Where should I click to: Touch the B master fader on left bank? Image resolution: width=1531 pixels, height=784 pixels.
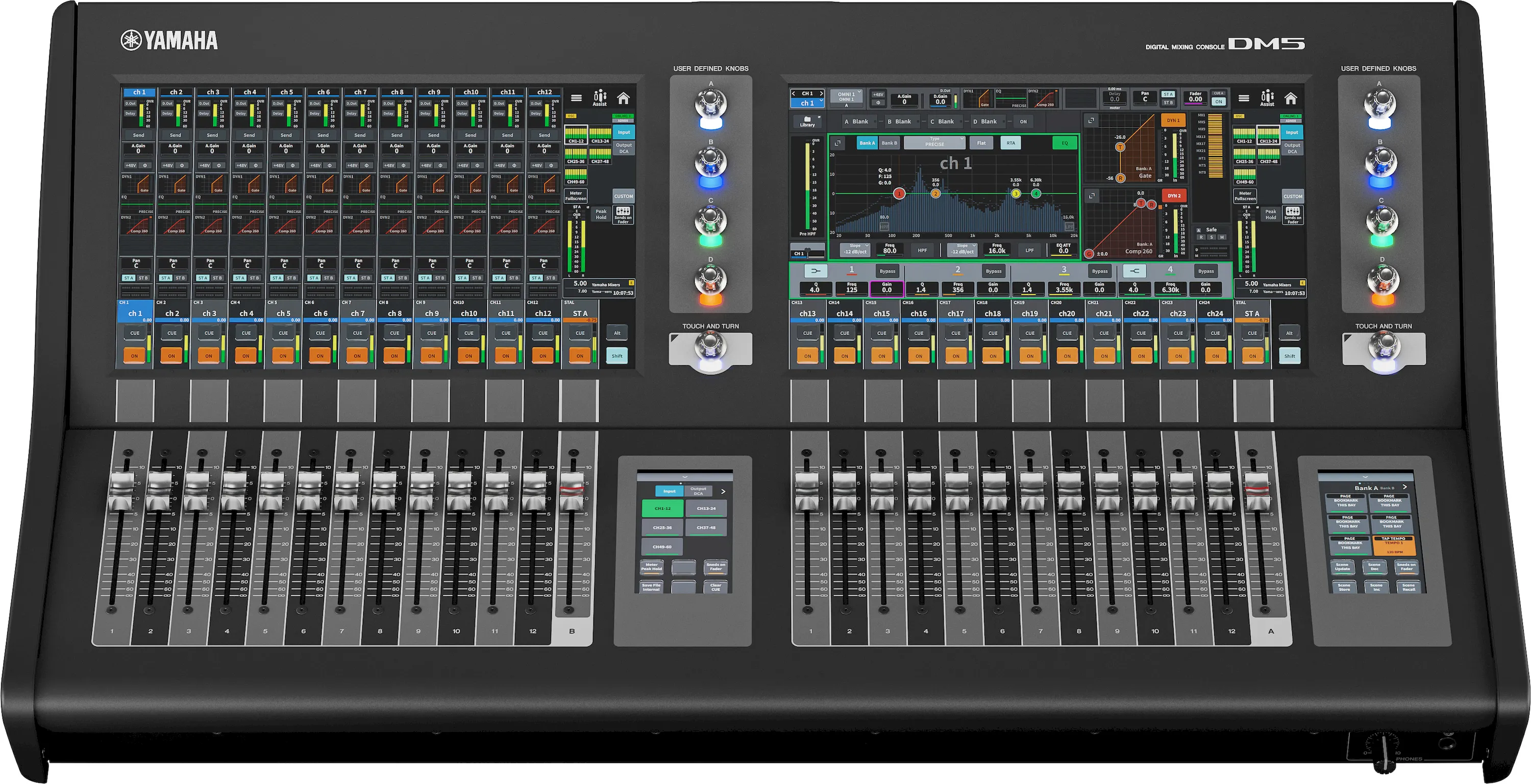(572, 492)
